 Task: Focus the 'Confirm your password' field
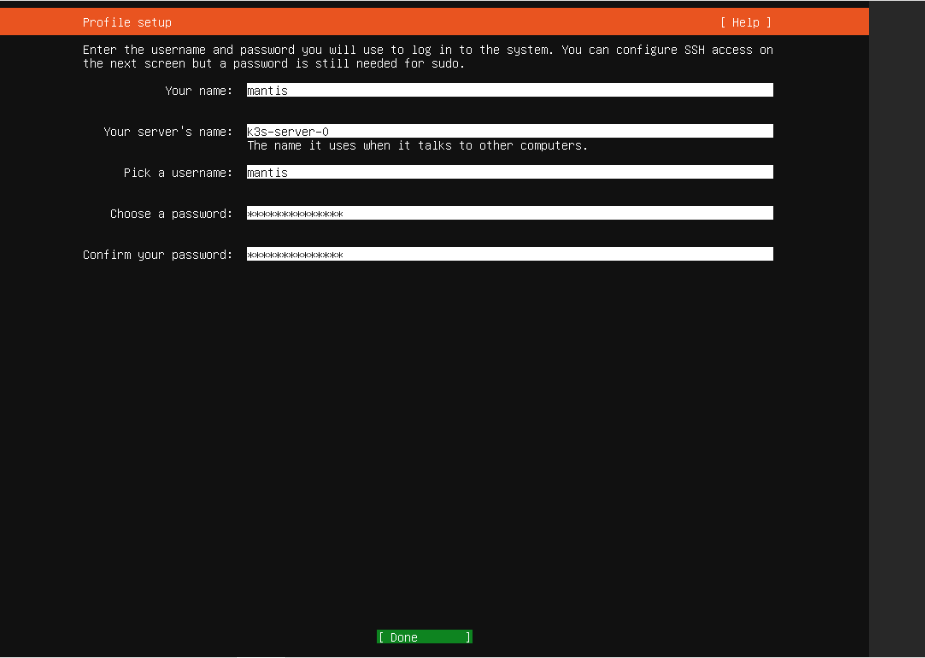click(x=509, y=254)
